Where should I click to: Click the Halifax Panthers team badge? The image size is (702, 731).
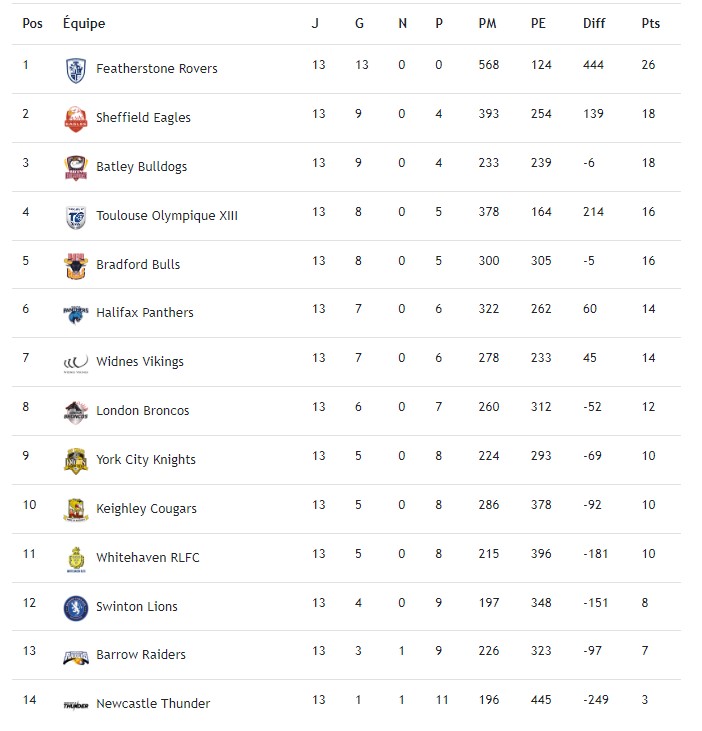76,313
